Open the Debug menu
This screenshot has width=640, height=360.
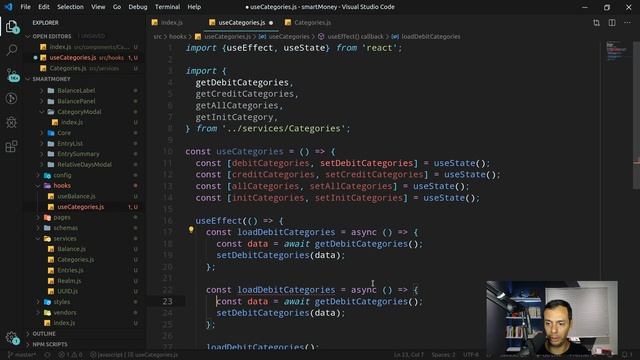[138, 7]
